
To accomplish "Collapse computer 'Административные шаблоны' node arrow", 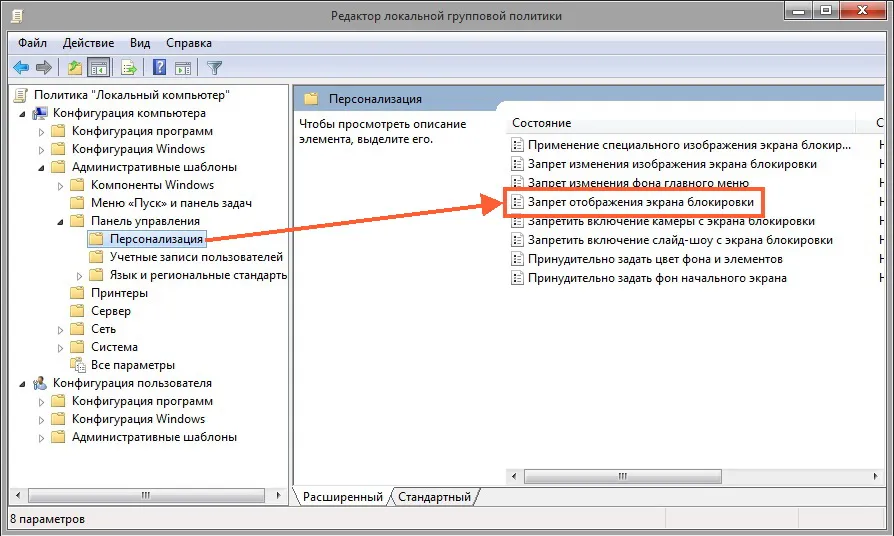I will click(41, 168).
